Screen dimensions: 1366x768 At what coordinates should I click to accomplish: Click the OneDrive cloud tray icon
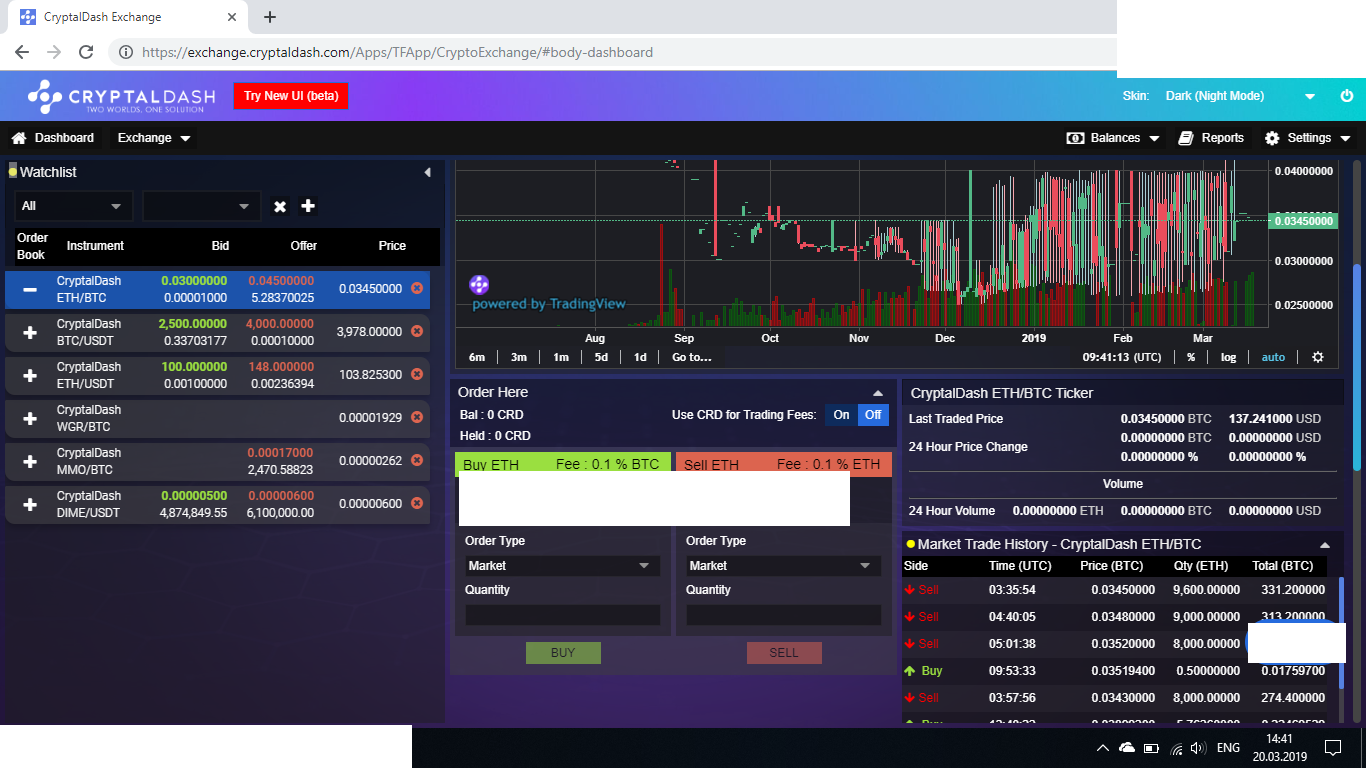click(1127, 747)
